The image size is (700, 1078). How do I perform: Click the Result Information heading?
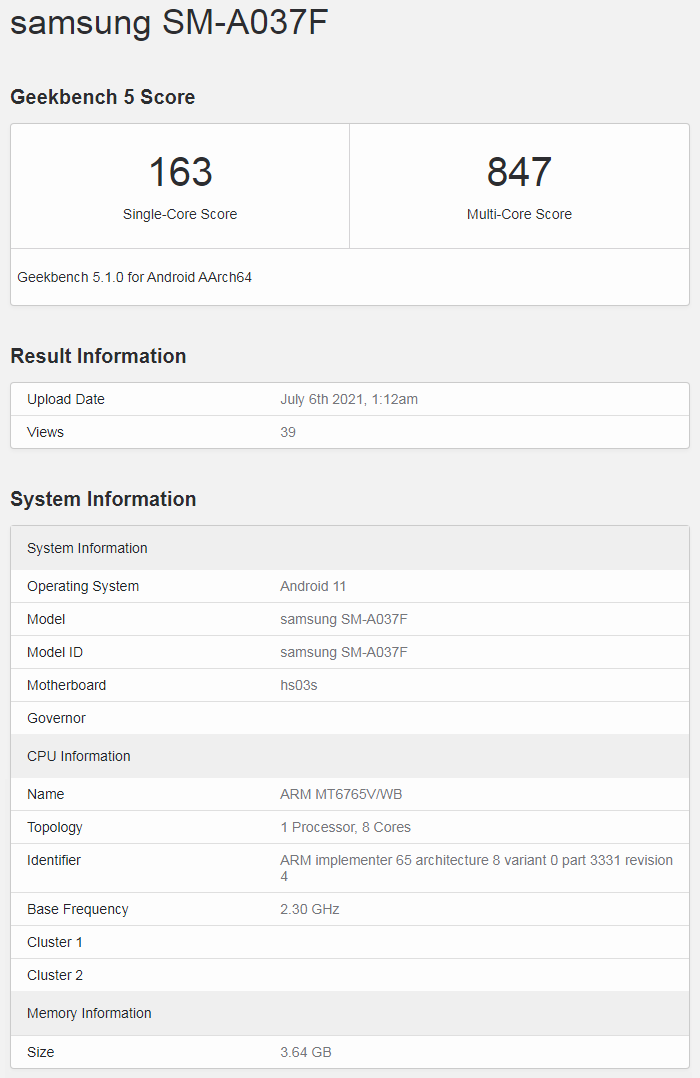pos(98,356)
